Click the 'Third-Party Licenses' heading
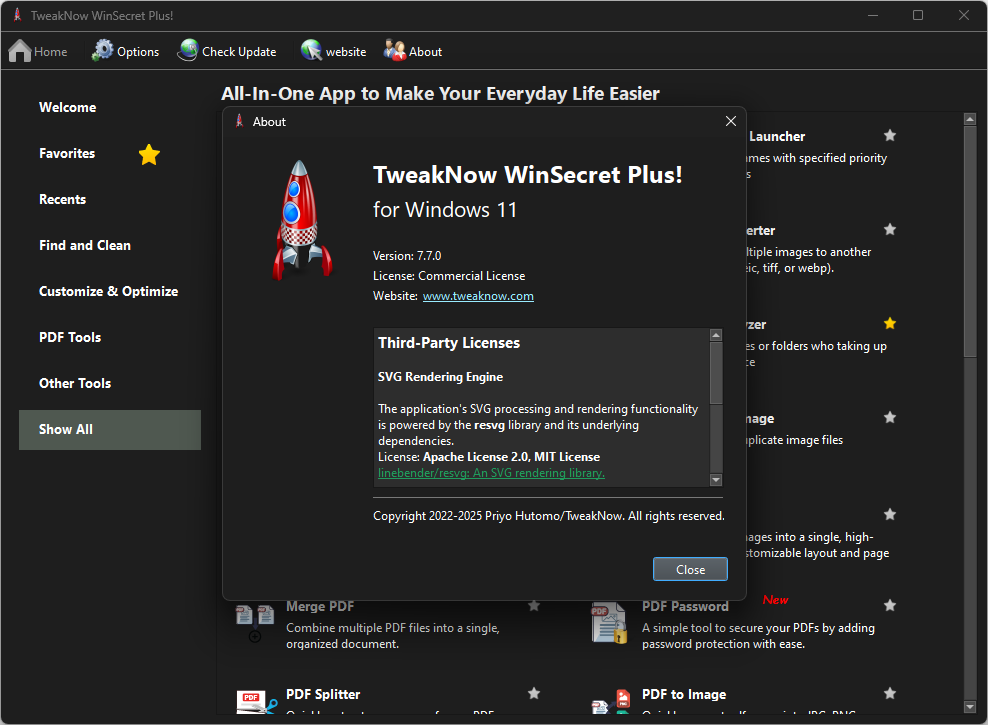988x725 pixels. [449, 343]
